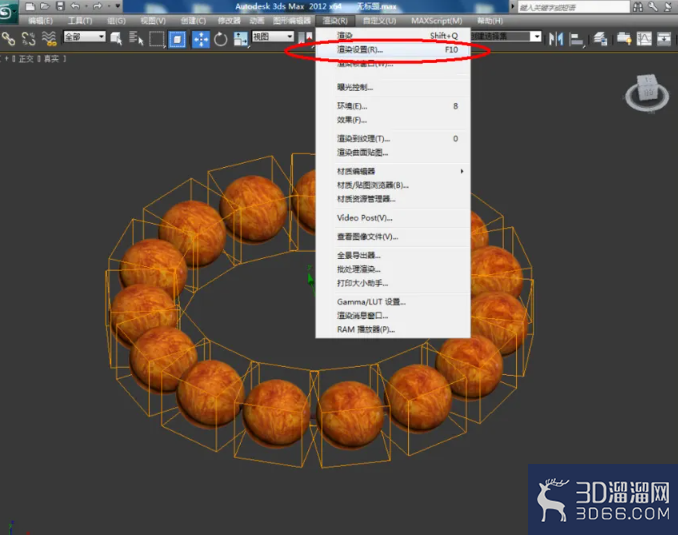Select the Unlink Selection tool

(29, 39)
